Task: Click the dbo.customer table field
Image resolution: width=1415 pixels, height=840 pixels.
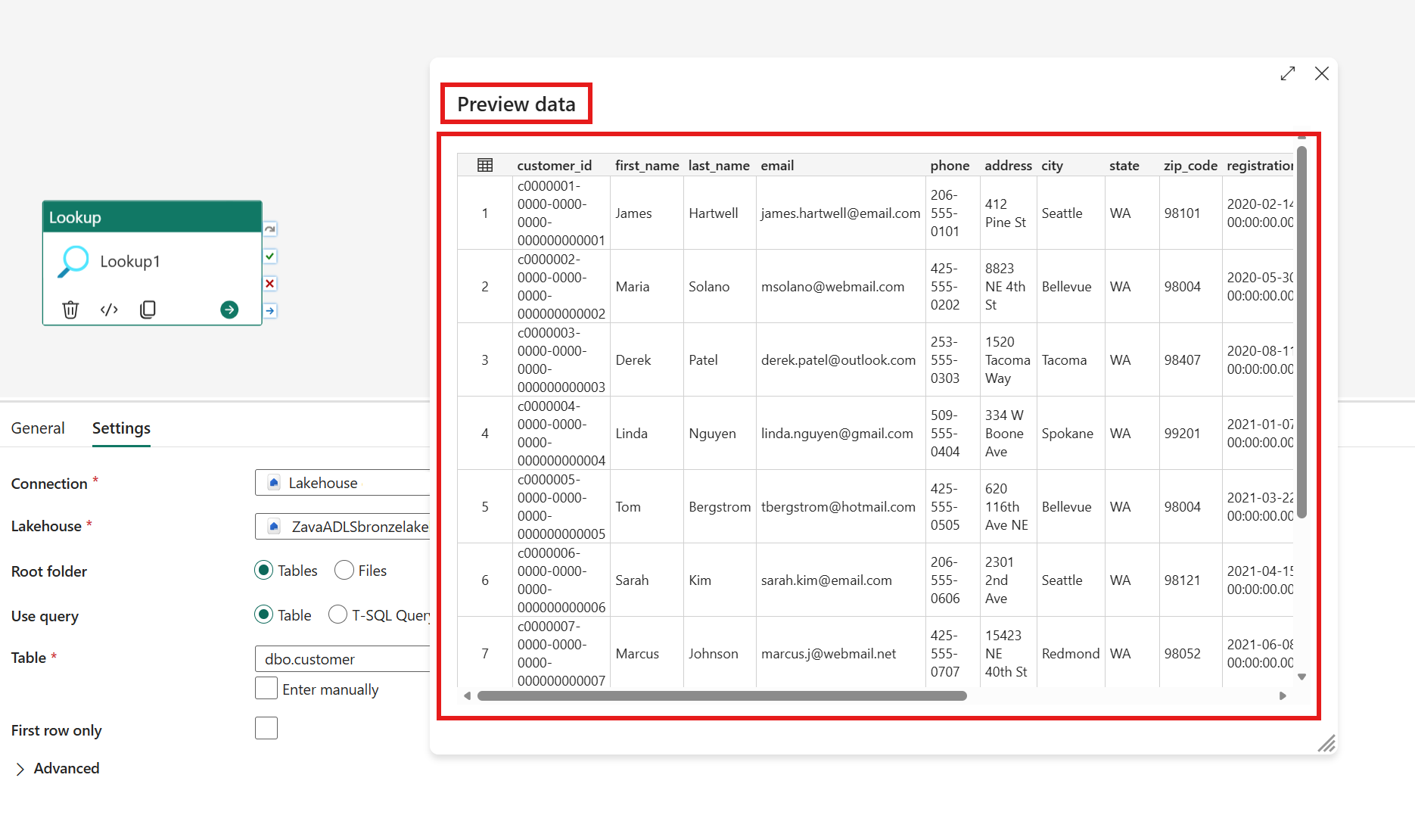Action: 342,658
